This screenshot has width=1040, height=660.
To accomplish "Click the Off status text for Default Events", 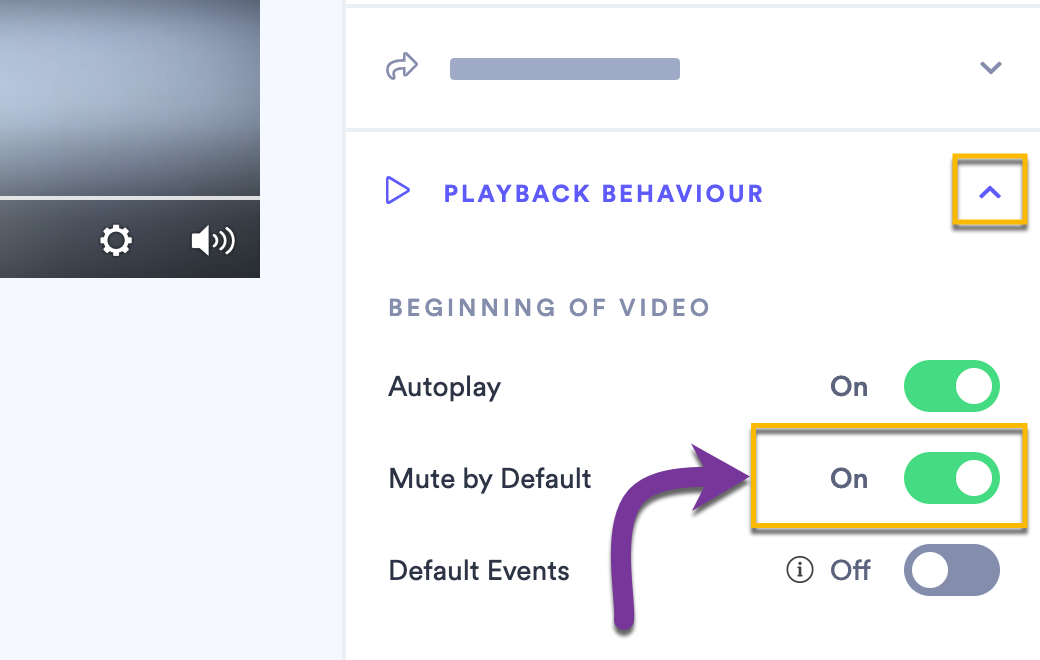I will point(850,571).
